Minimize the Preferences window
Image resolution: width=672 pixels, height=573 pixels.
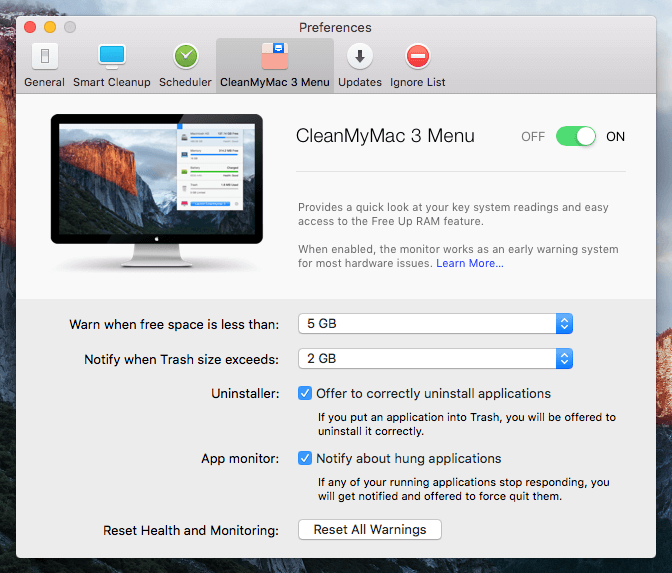click(x=50, y=27)
